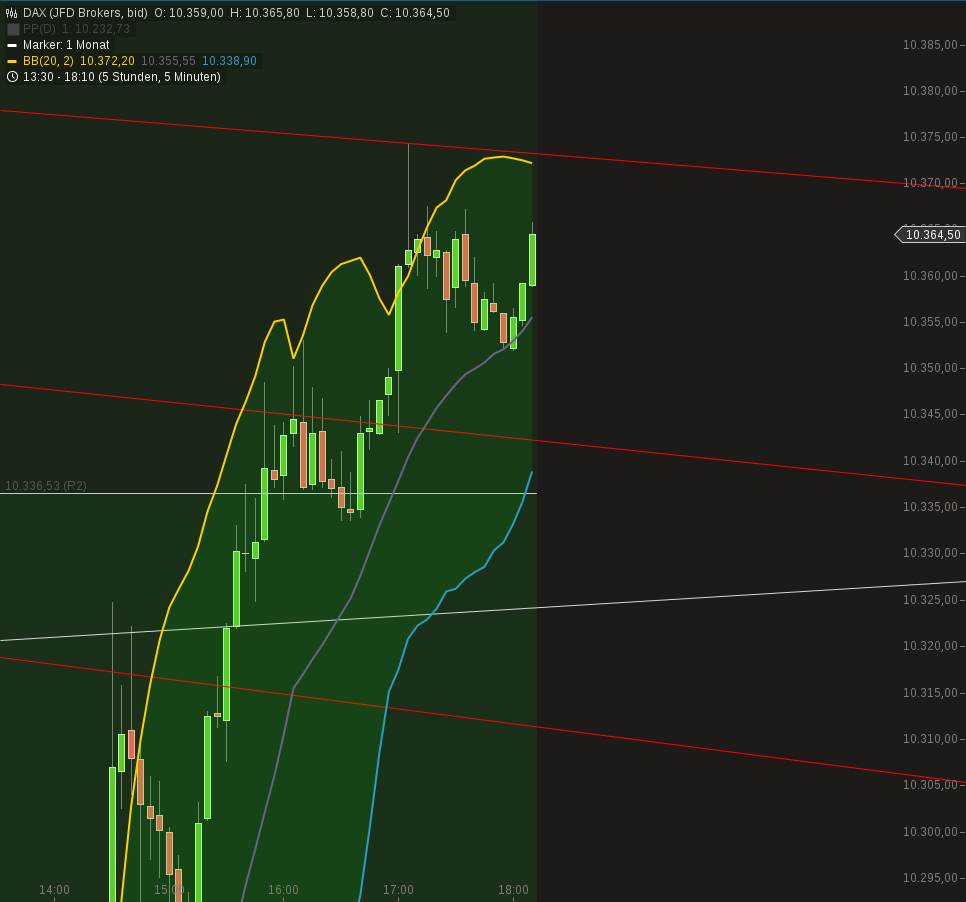This screenshot has height=902, width=966.
Task: Click the candlestick chart type icon
Action: pyautogui.click(x=12, y=13)
